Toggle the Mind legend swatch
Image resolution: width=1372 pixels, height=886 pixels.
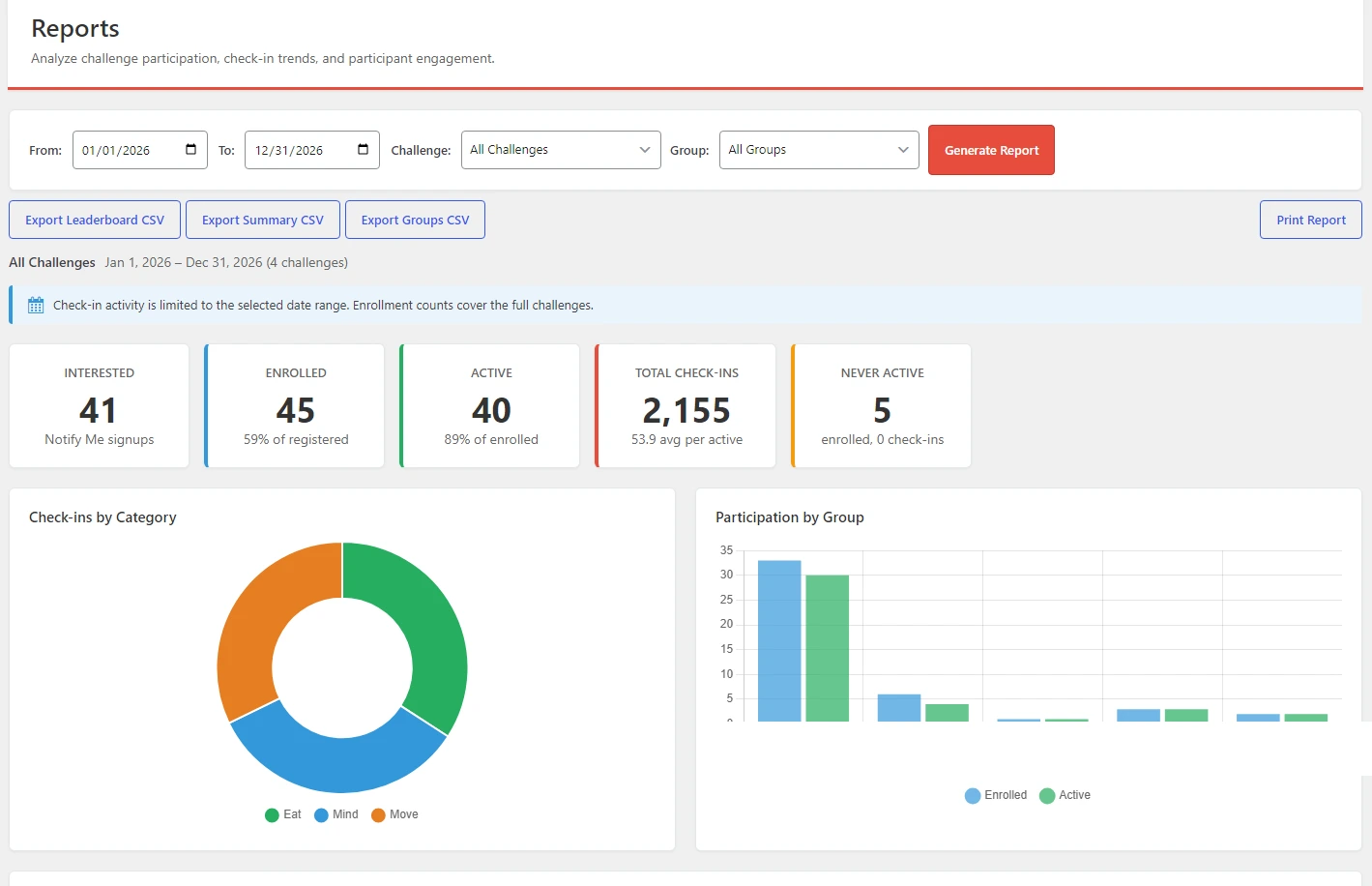(x=321, y=814)
